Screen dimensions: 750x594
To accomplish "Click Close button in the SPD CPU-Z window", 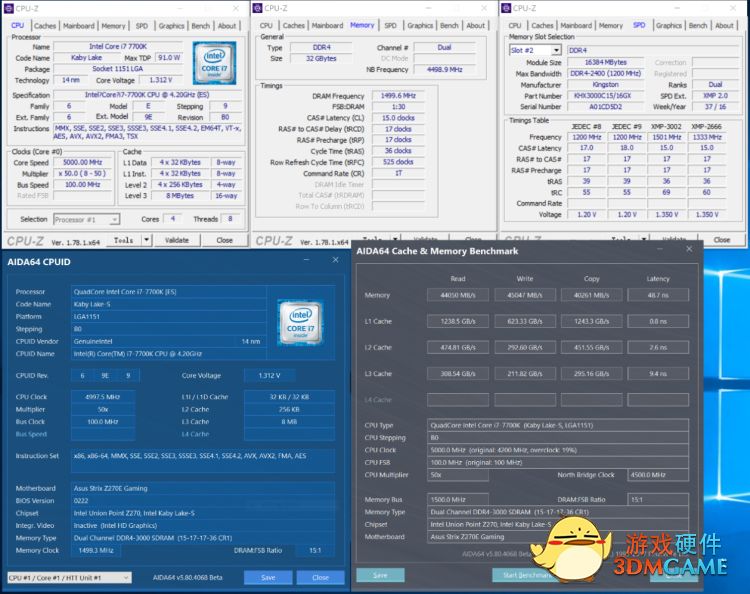I will [x=722, y=240].
